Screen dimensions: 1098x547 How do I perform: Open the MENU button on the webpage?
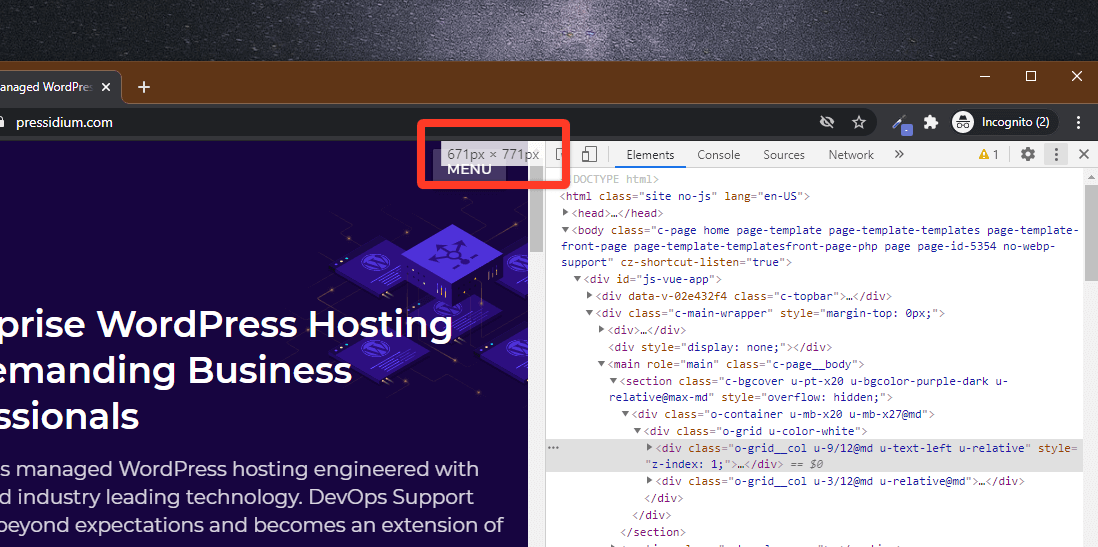click(469, 169)
